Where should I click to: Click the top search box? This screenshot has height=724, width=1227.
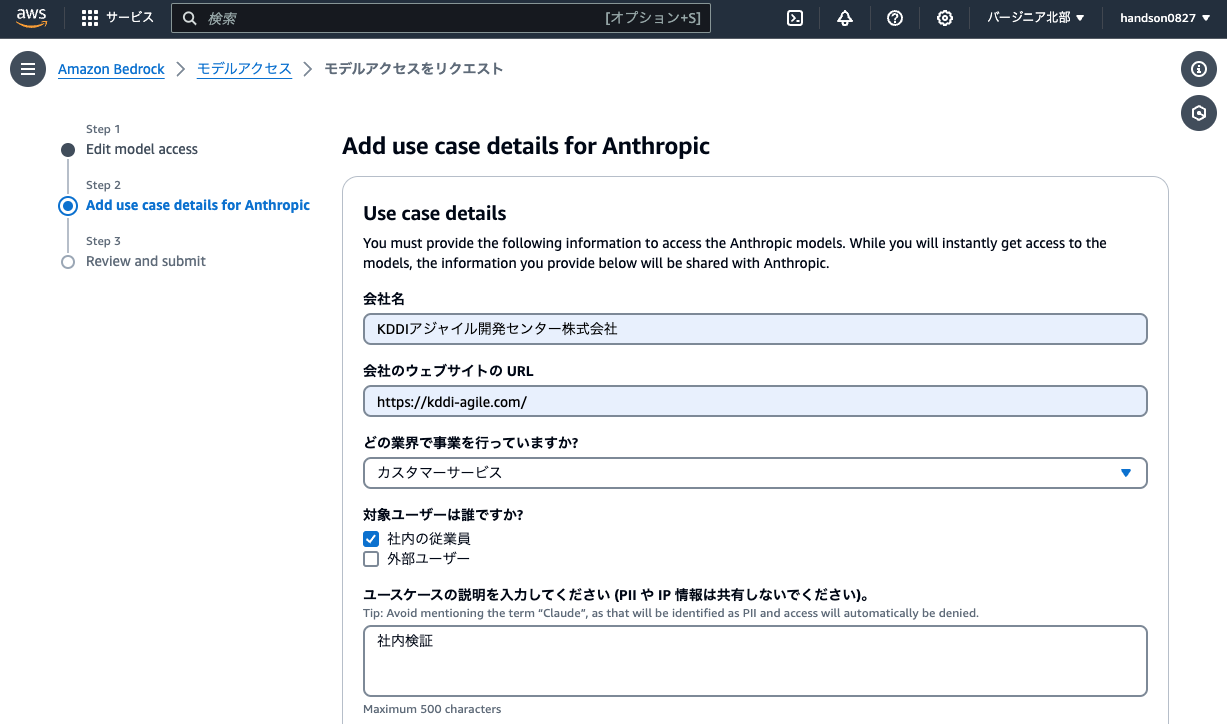tap(441, 18)
